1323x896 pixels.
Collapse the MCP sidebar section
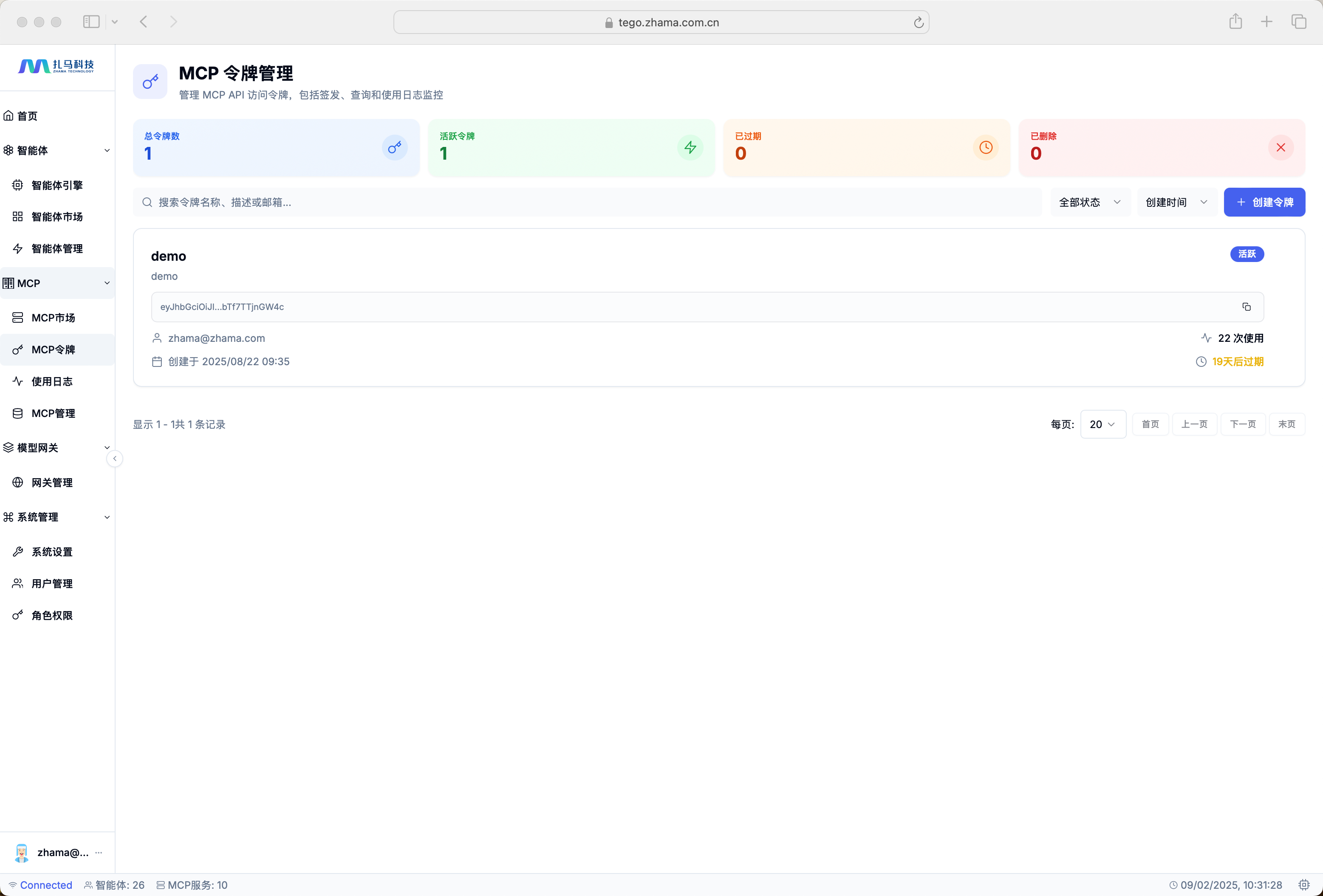(107, 283)
